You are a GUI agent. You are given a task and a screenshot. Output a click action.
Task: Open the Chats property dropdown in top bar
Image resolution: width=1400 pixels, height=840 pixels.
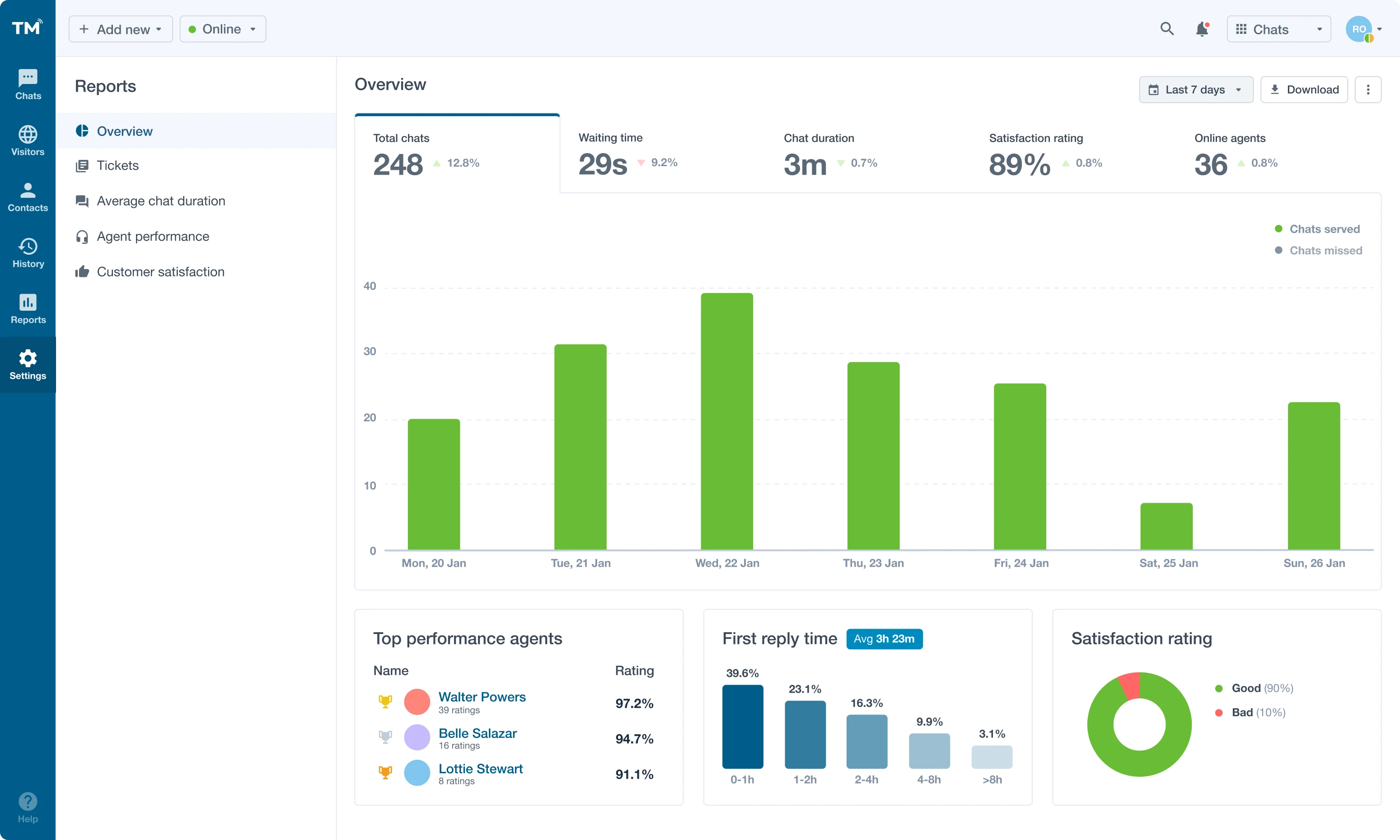pos(1278,29)
